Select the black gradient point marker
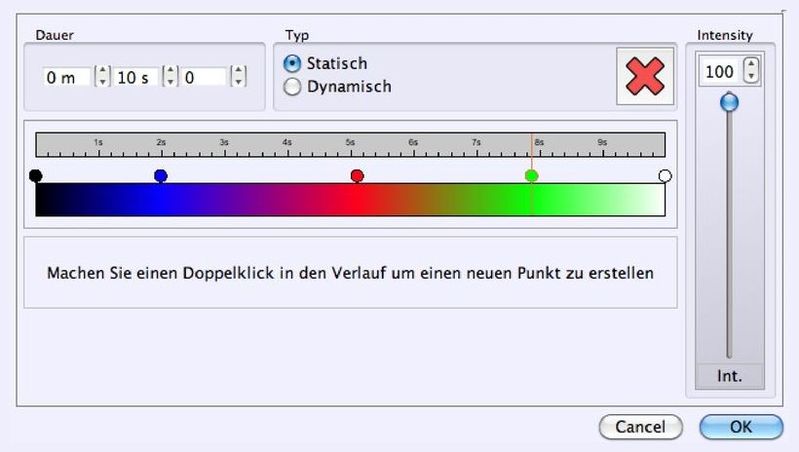Screen dimensions: 799x452 click(36, 176)
